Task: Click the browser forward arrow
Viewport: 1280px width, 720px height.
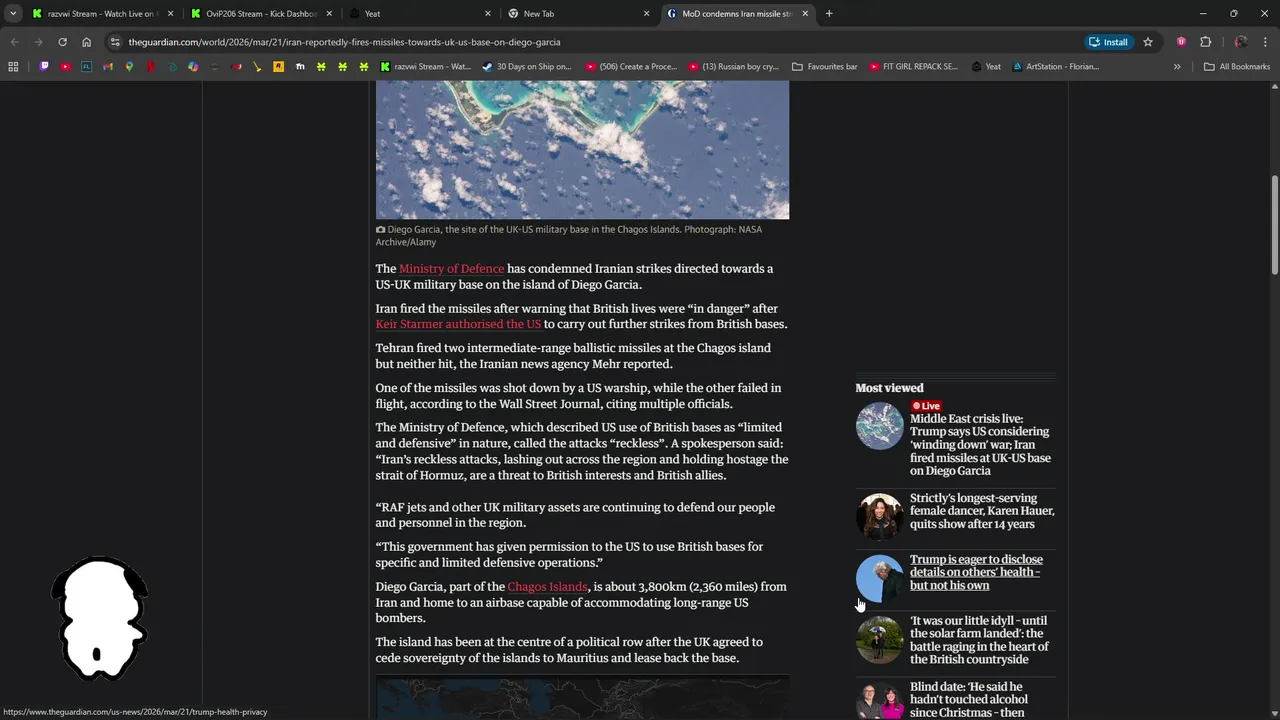Action: 38,42
